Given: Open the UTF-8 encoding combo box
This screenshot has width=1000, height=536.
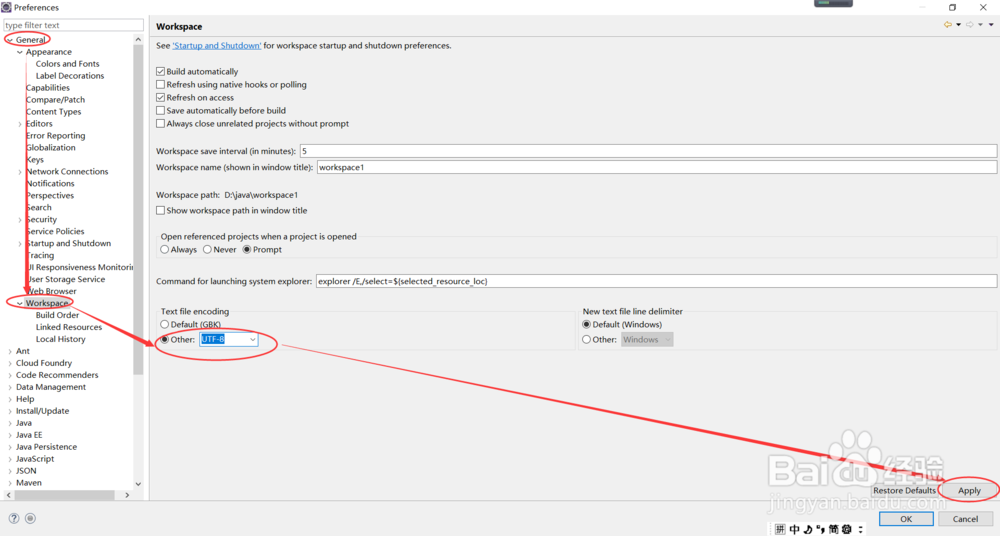Looking at the screenshot, I should (229, 339).
